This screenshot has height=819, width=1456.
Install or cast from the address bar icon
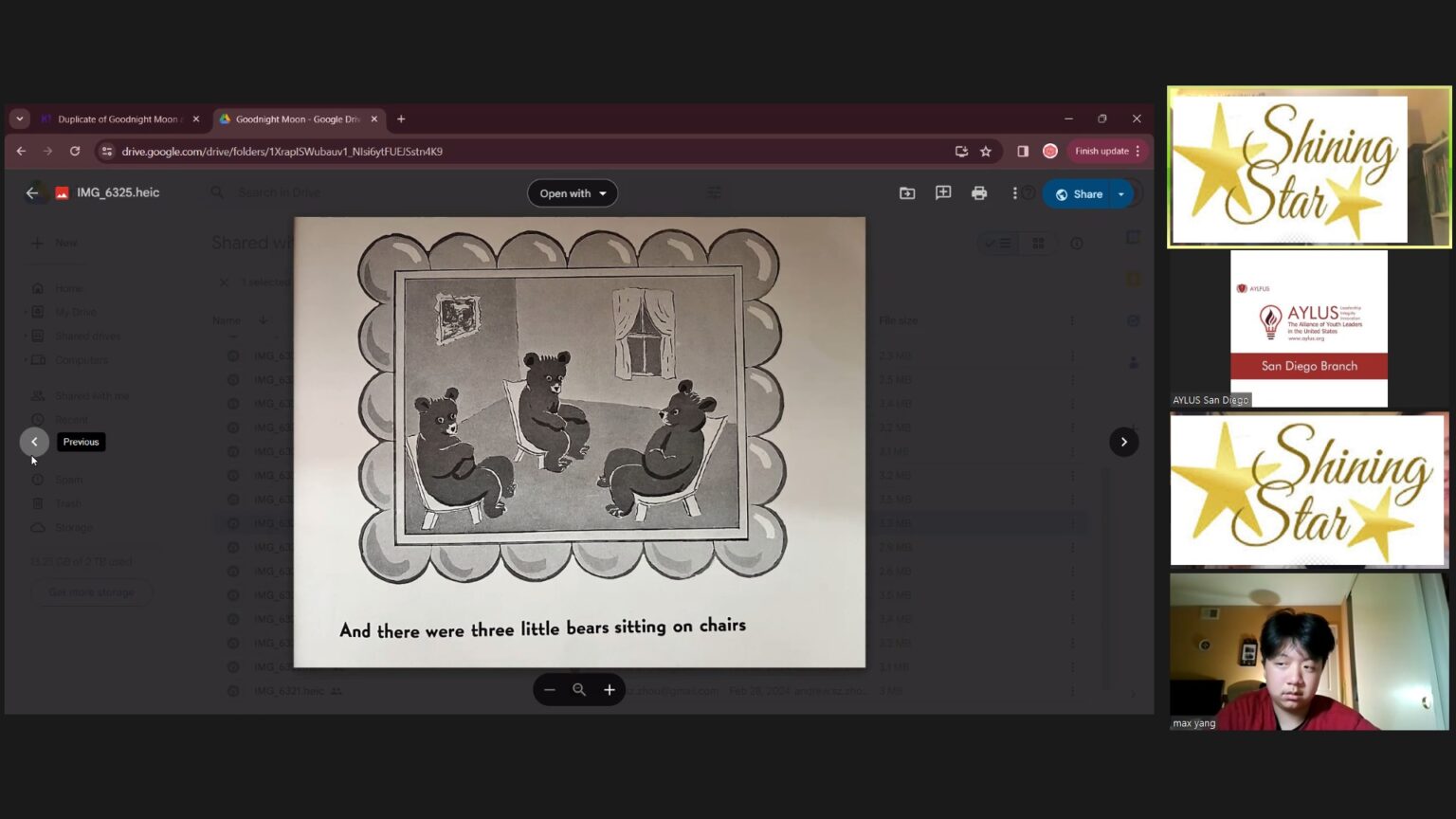click(x=961, y=151)
